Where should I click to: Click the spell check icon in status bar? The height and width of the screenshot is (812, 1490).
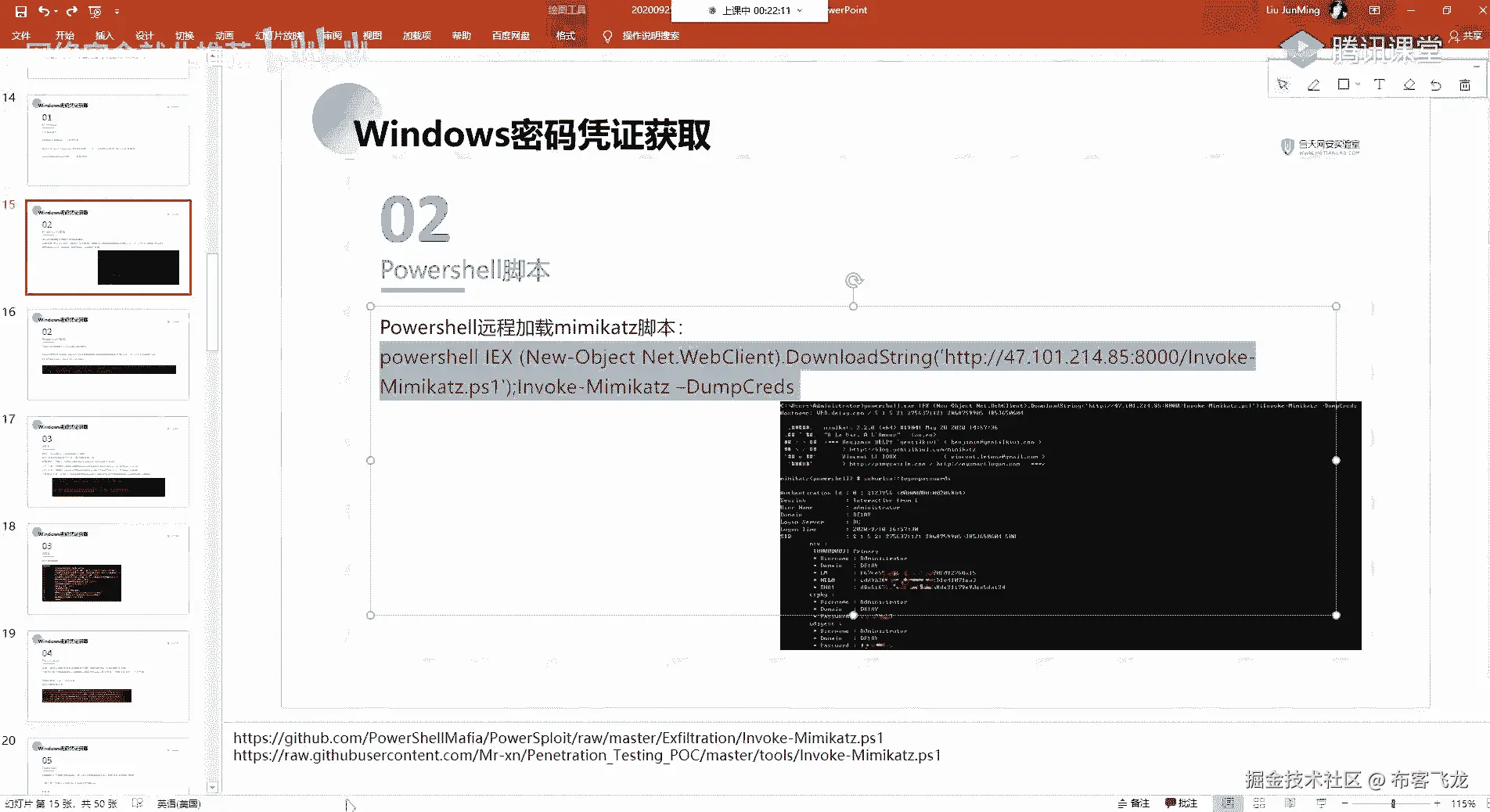[138, 803]
